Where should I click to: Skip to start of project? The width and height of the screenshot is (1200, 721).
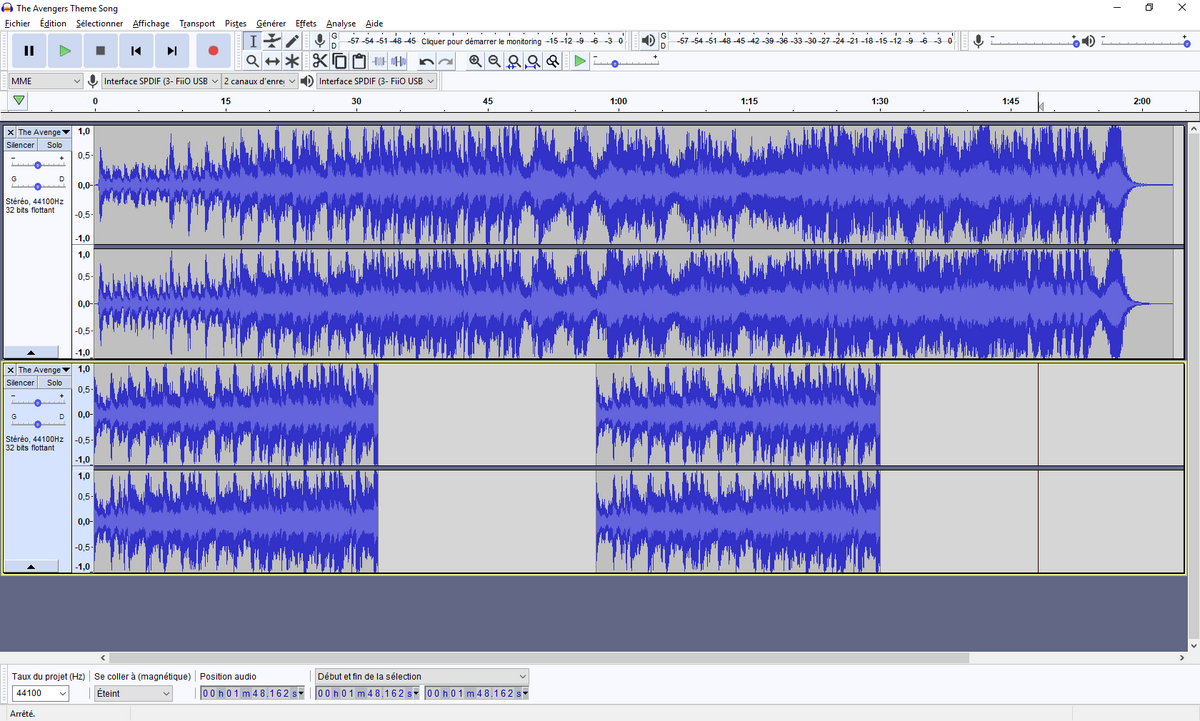pos(136,50)
